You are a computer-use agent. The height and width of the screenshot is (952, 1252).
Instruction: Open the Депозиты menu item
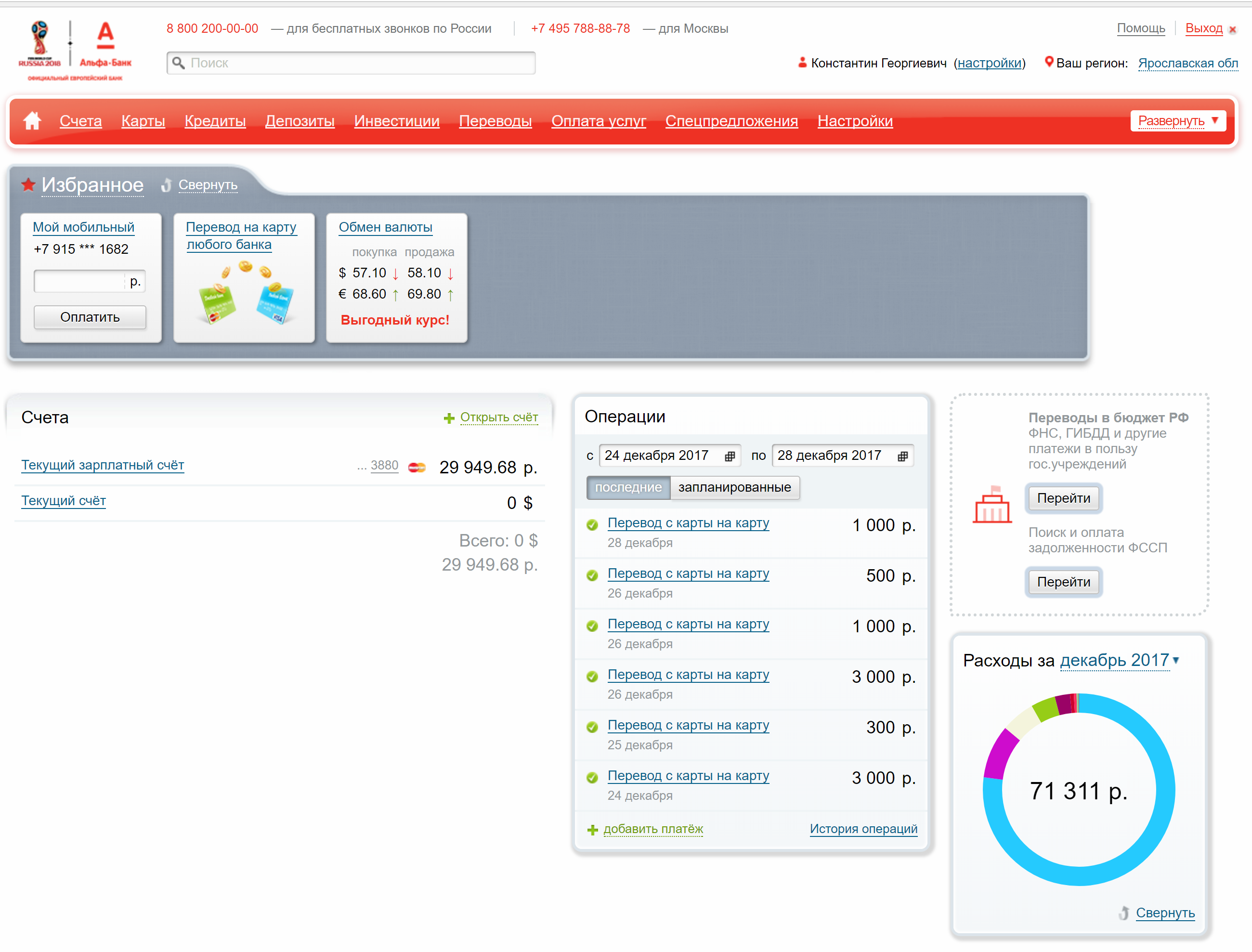pyautogui.click(x=300, y=121)
